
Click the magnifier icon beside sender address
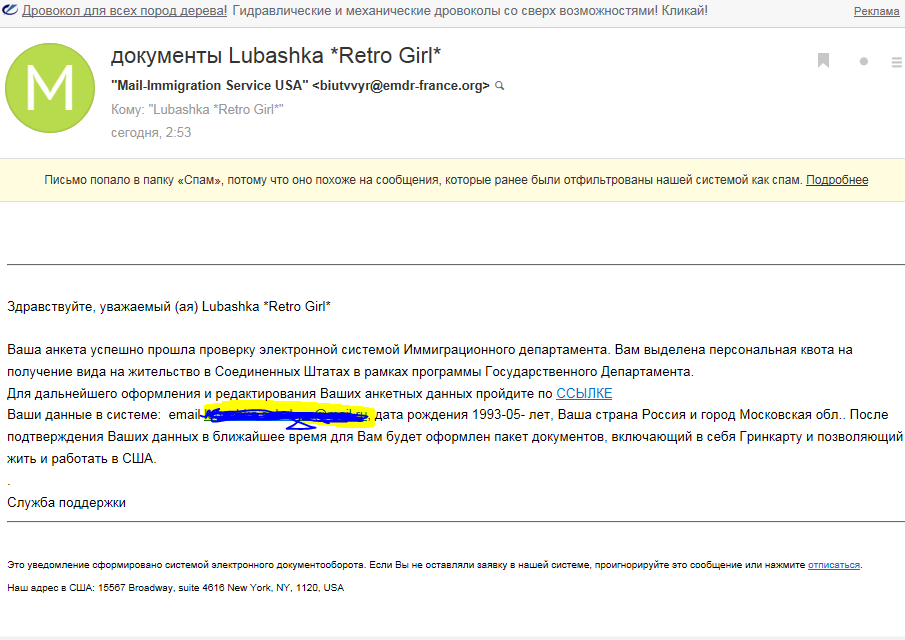point(500,86)
